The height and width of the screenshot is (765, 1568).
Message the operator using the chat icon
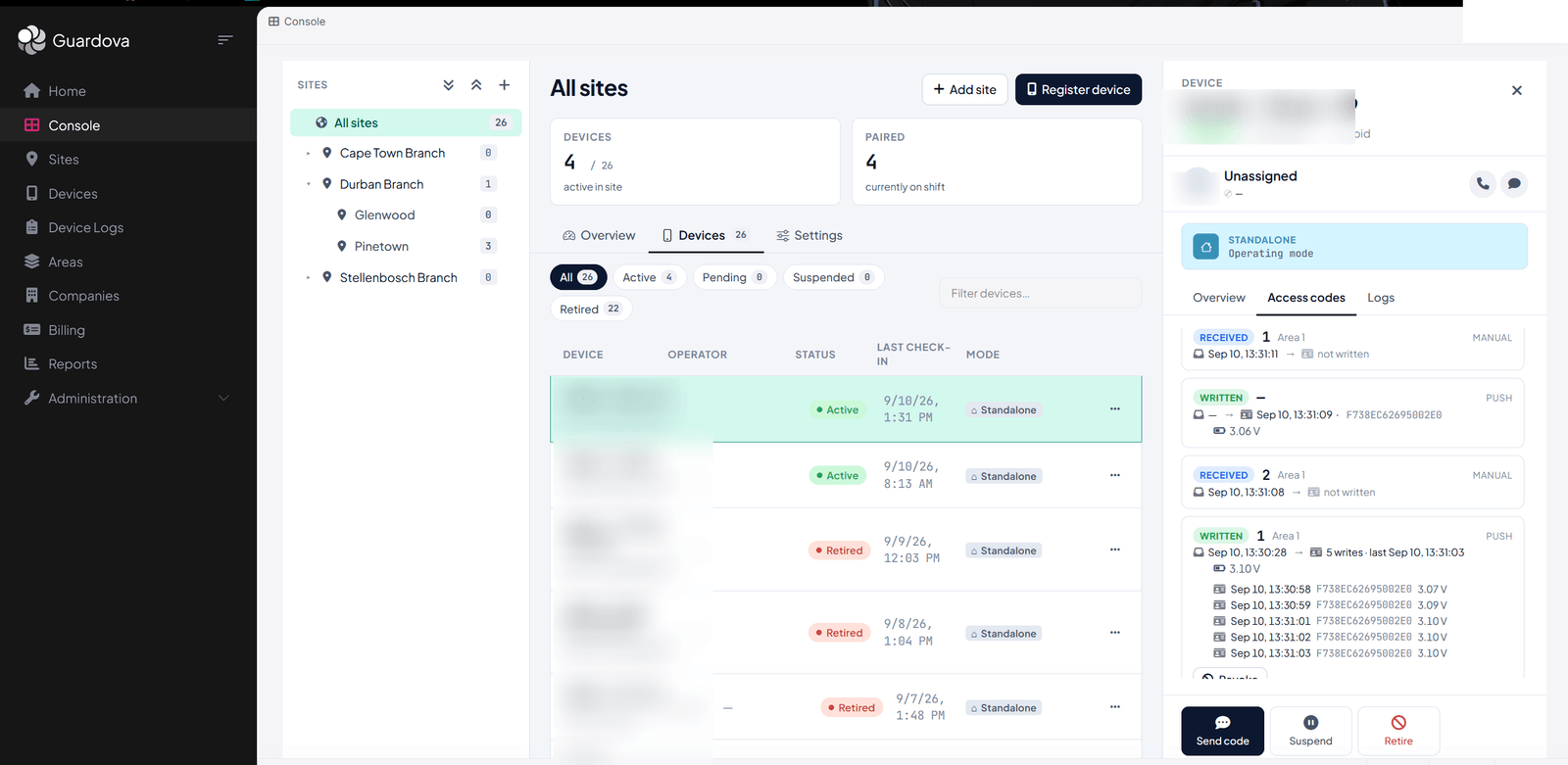point(1514,183)
